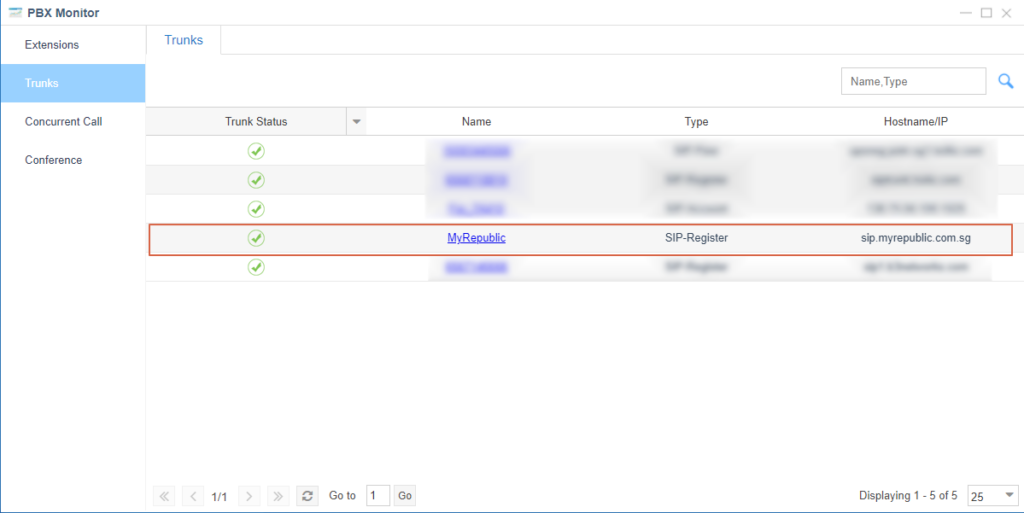
Task: Select the Trunks tab at the top
Action: click(x=183, y=40)
